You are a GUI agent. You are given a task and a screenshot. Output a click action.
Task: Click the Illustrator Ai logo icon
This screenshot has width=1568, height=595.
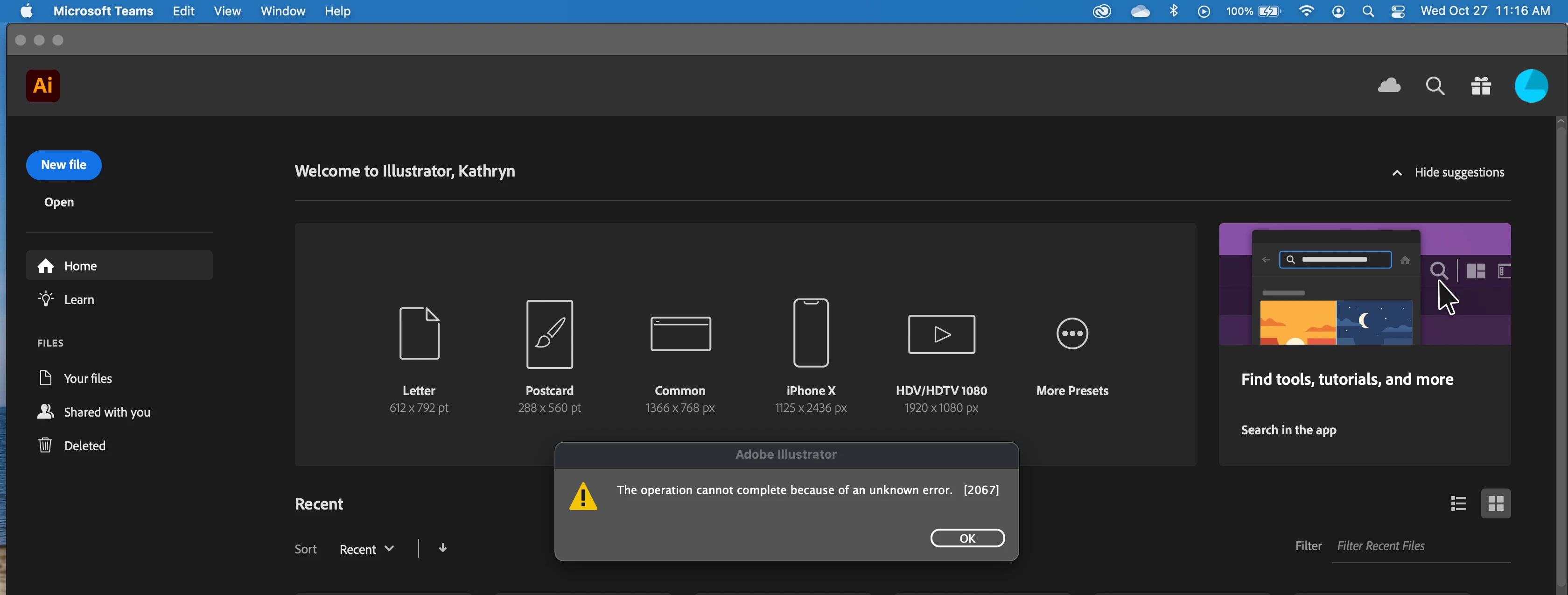(42, 86)
